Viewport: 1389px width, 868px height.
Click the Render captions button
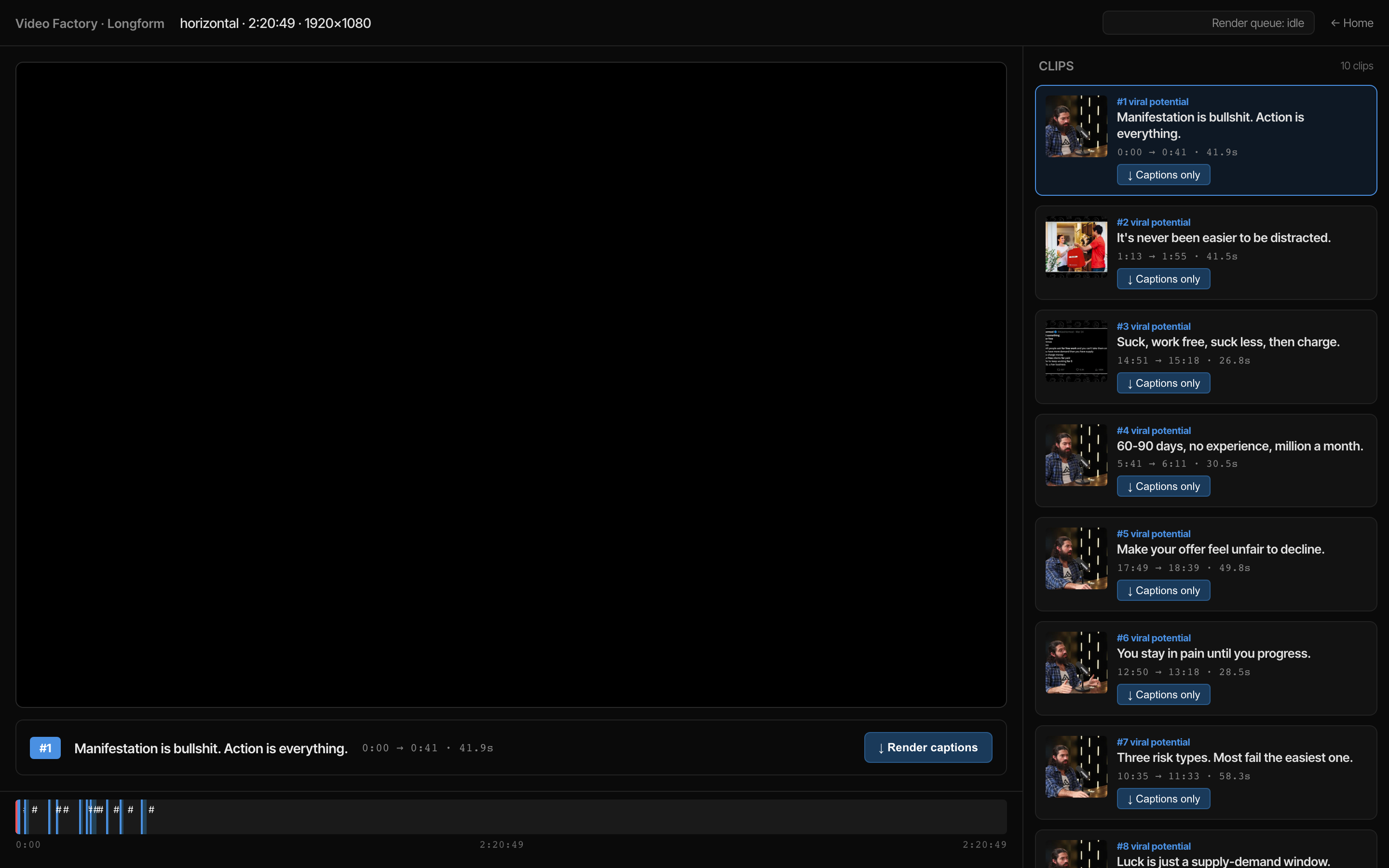click(x=928, y=747)
